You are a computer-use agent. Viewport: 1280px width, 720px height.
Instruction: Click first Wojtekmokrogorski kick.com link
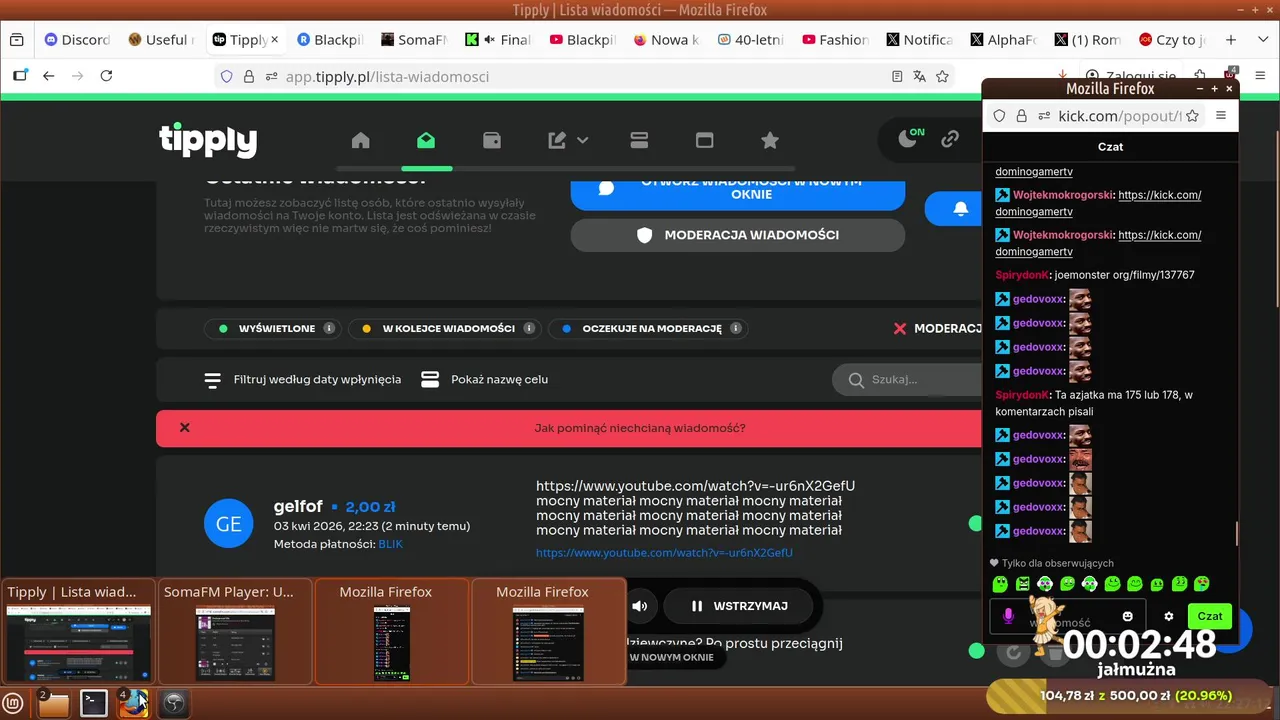click(x=1097, y=203)
